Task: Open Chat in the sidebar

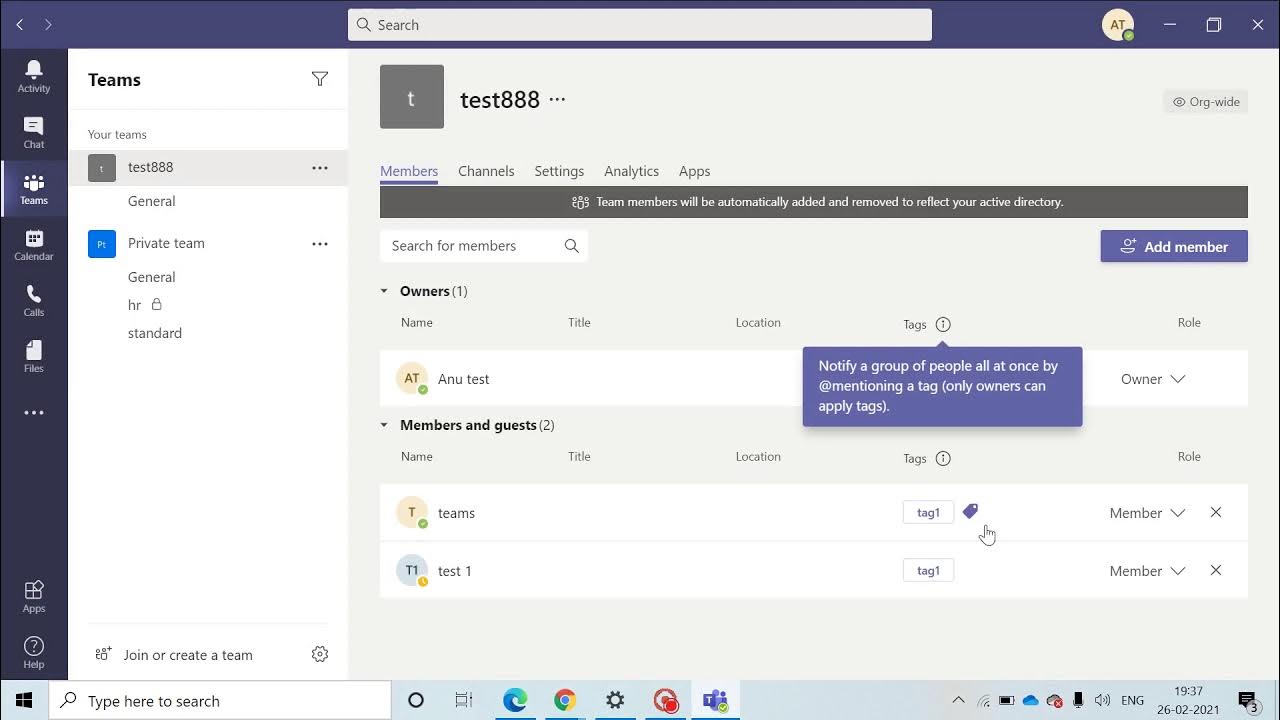Action: pos(34,132)
